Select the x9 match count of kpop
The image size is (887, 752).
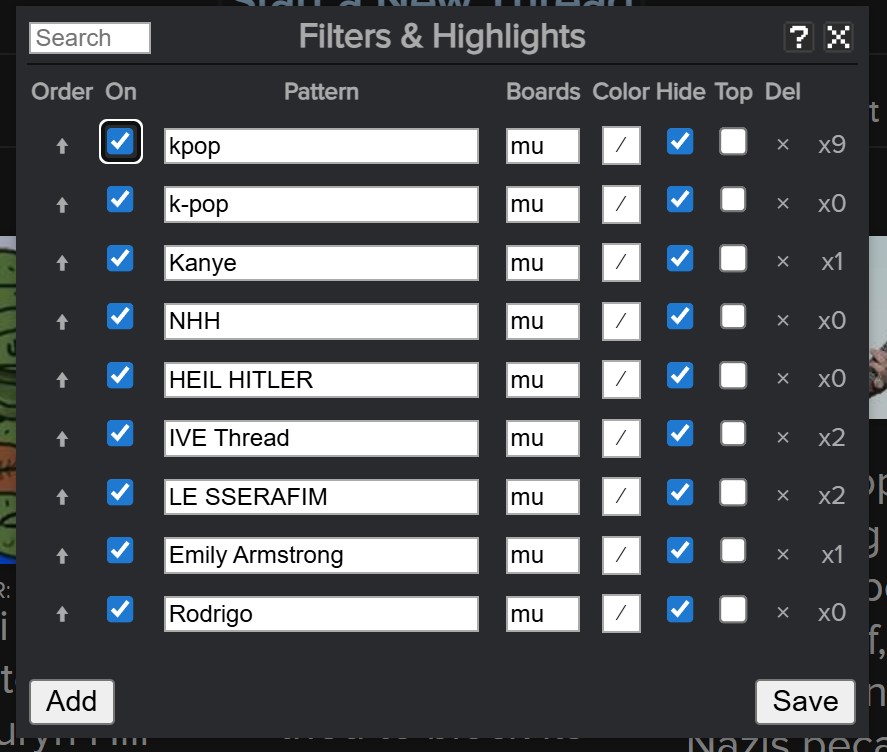pos(832,145)
